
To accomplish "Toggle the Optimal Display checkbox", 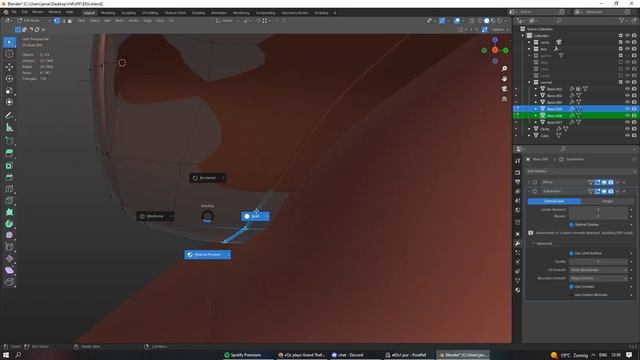I will [571, 224].
